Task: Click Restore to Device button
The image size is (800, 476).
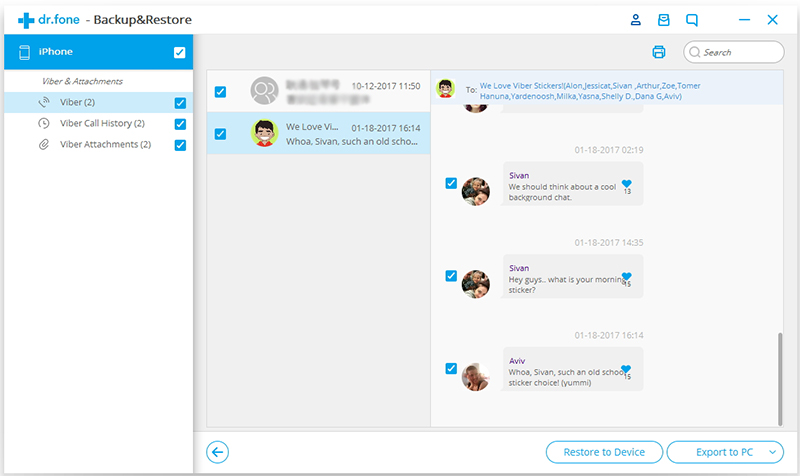Action: click(x=604, y=452)
